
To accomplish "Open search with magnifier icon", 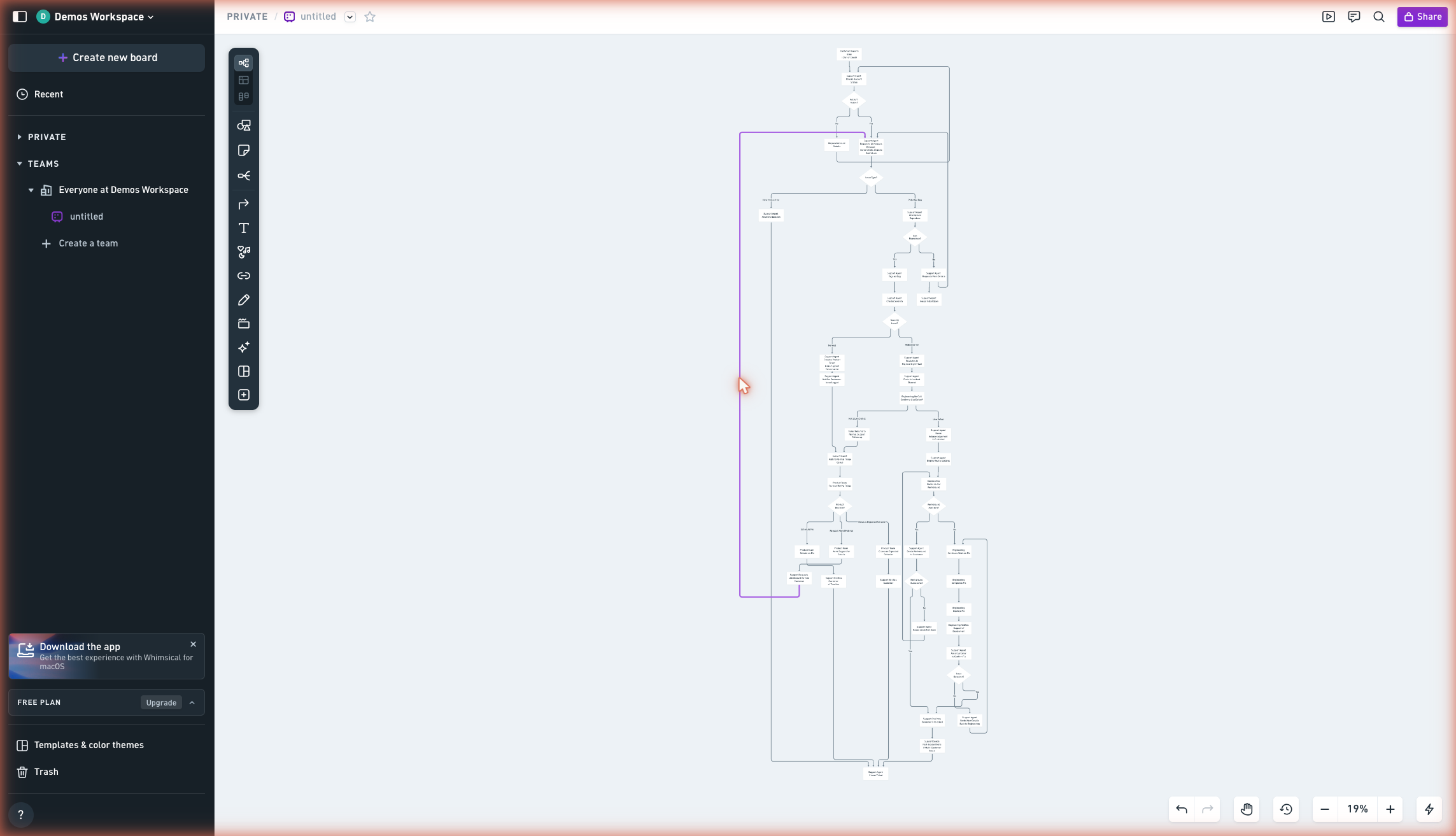I will coord(1379,17).
